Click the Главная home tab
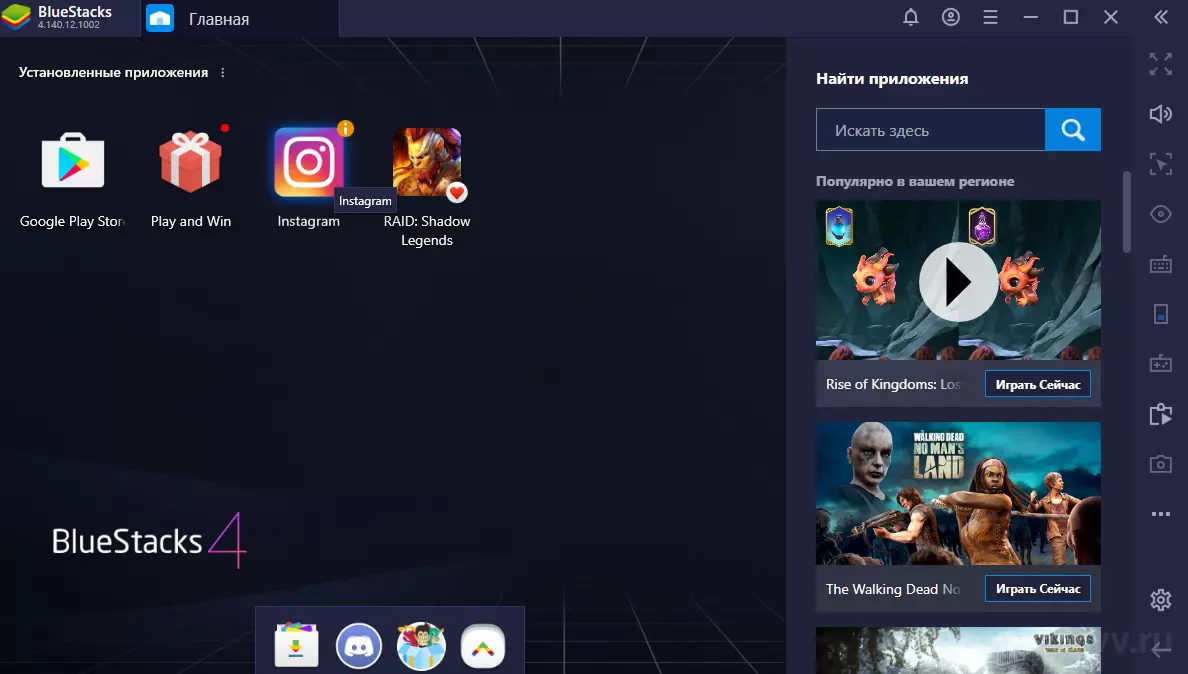The height and width of the screenshot is (674, 1188). coord(239,19)
